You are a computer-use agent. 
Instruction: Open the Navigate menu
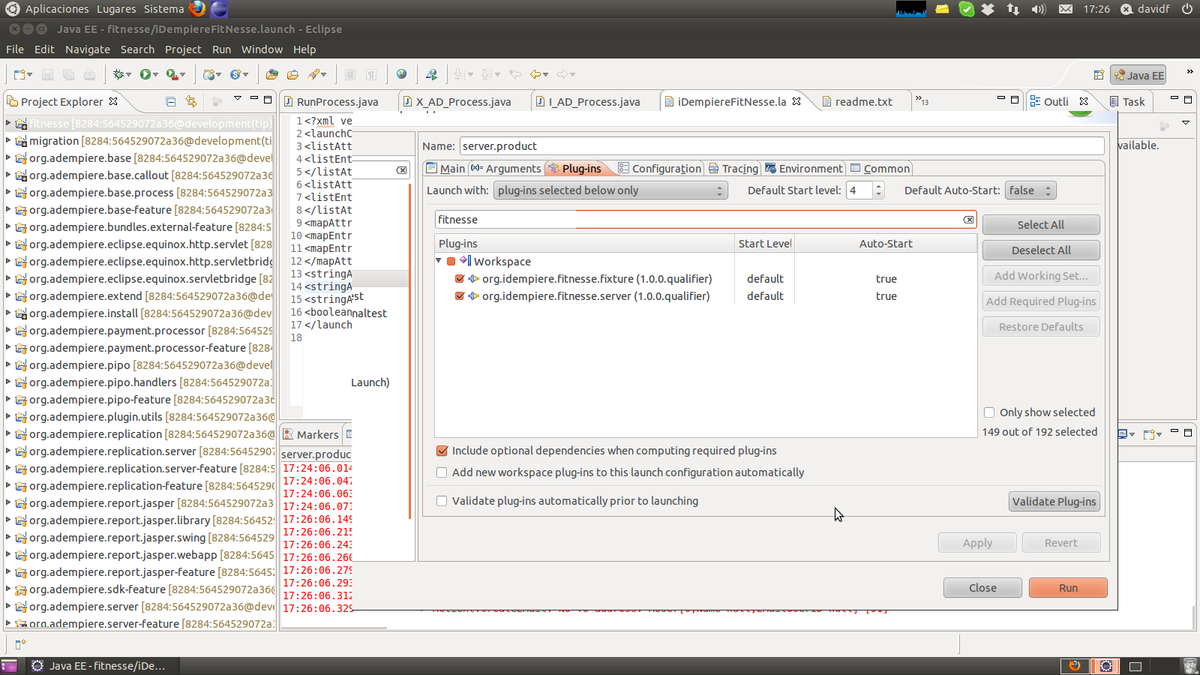coord(87,49)
